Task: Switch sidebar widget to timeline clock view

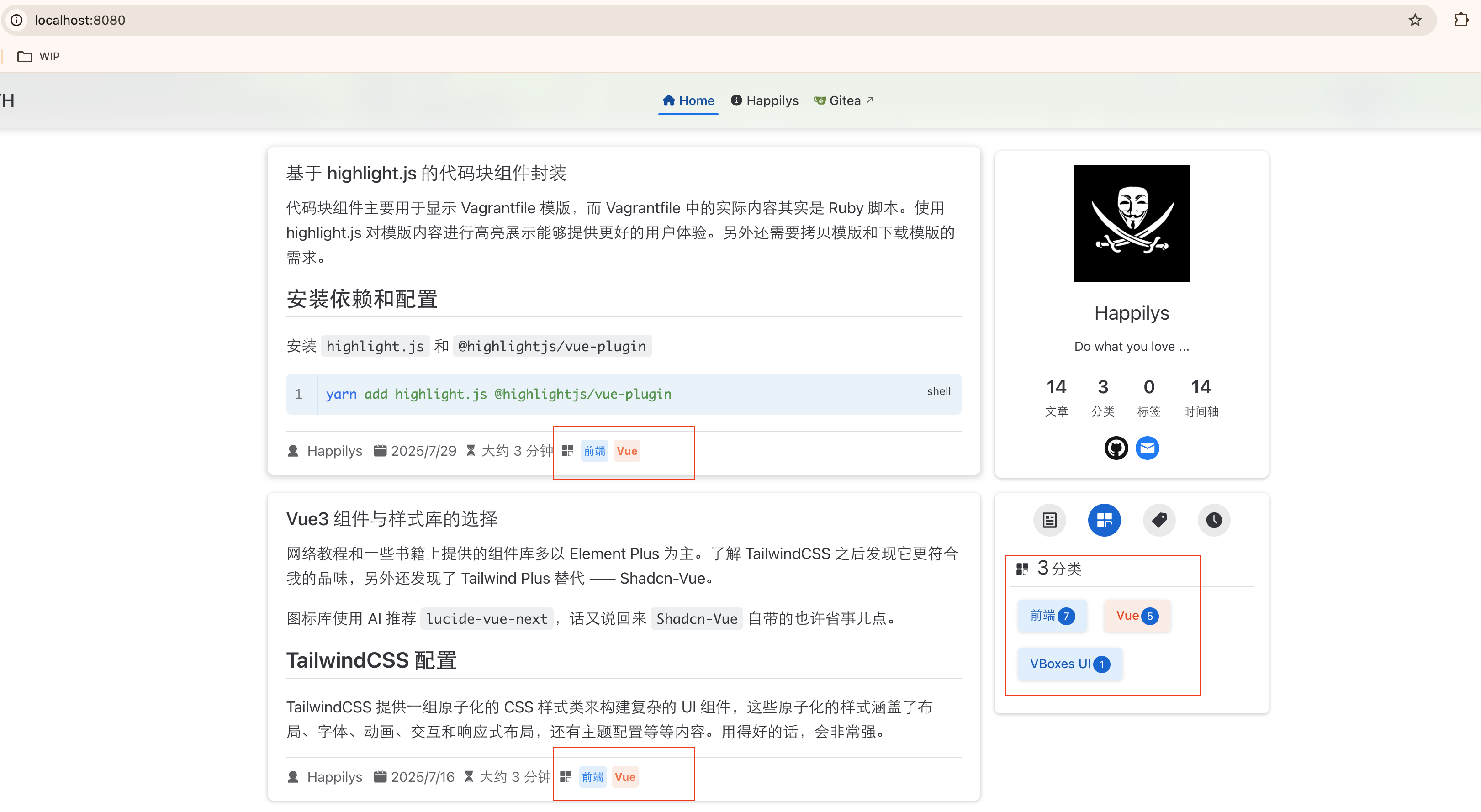Action: point(1214,520)
